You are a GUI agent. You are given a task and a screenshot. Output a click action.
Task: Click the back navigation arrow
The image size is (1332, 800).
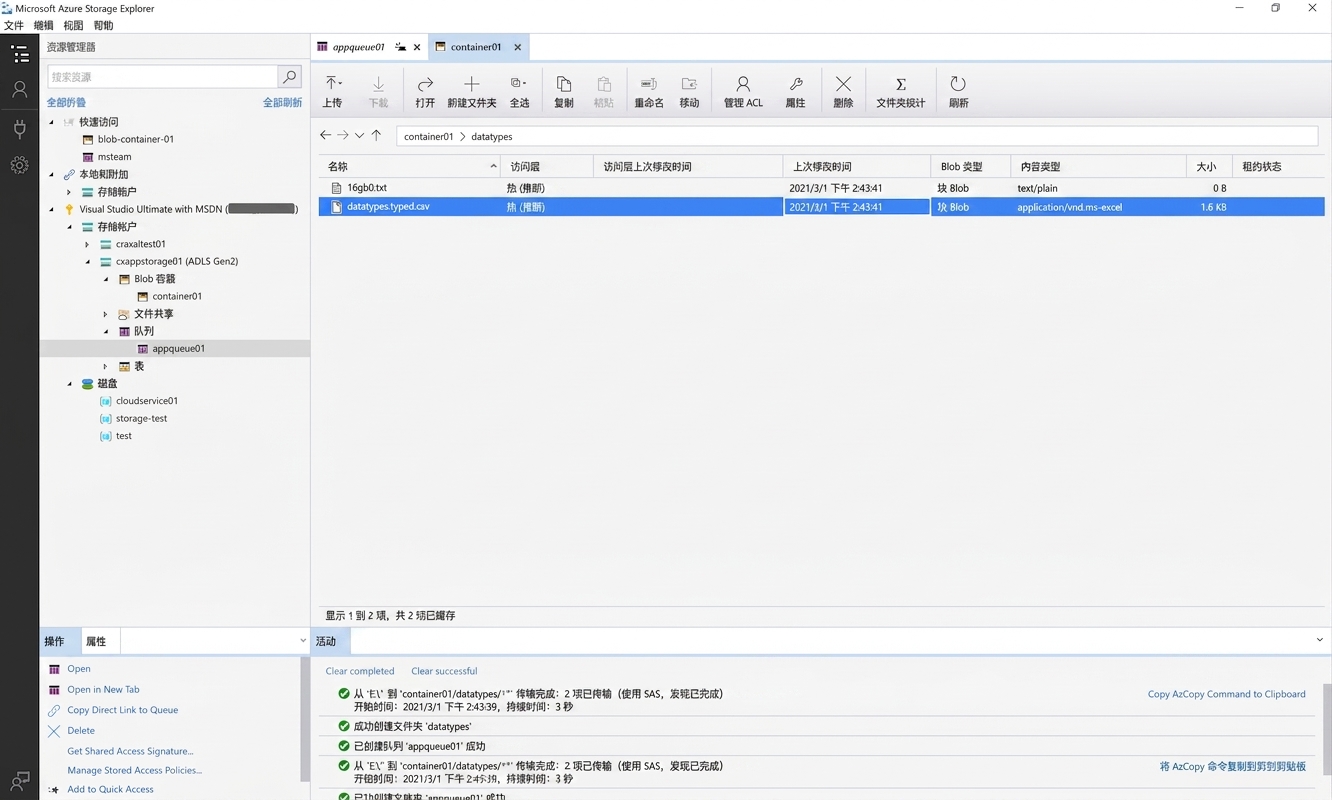(x=325, y=135)
